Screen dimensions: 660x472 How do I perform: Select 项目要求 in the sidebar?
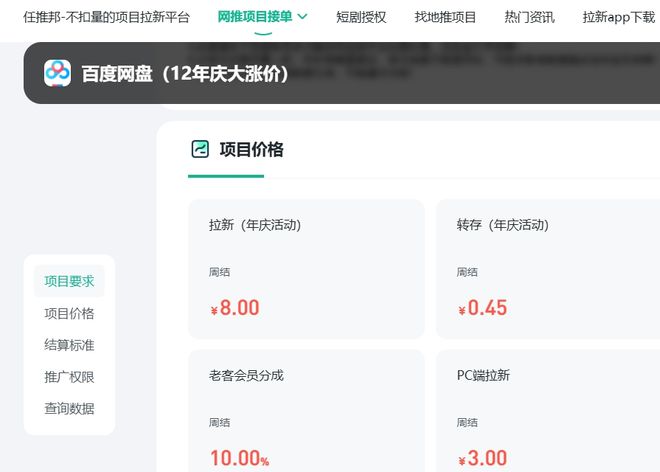pyautogui.click(x=69, y=281)
